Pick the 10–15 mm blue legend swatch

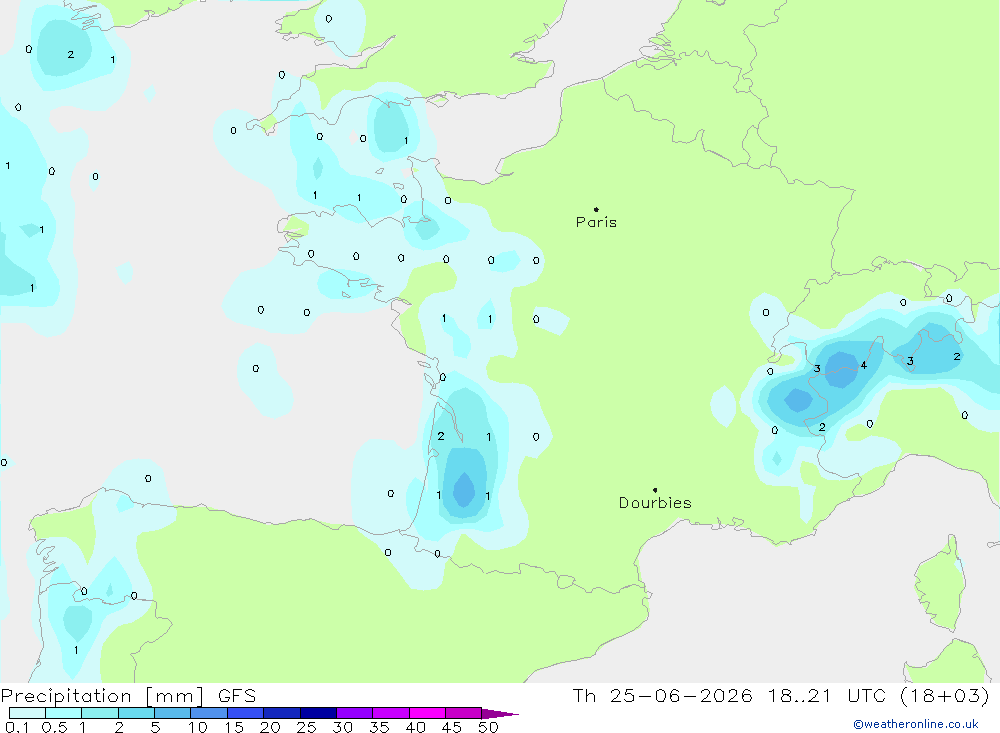[x=209, y=713]
